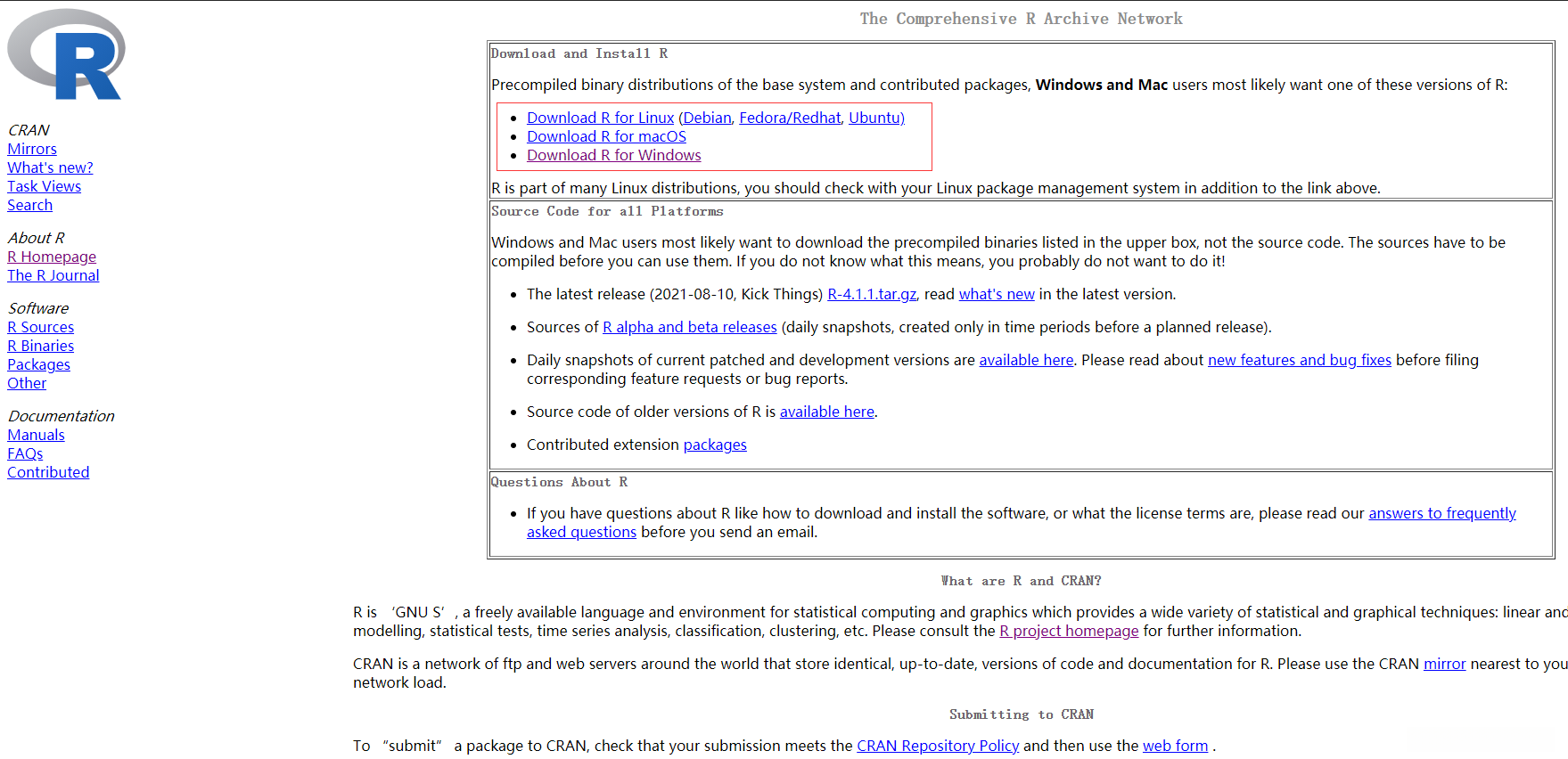Download the R-4.1.1.tar.gz source file
This screenshot has height=759, width=1568.
[872, 294]
